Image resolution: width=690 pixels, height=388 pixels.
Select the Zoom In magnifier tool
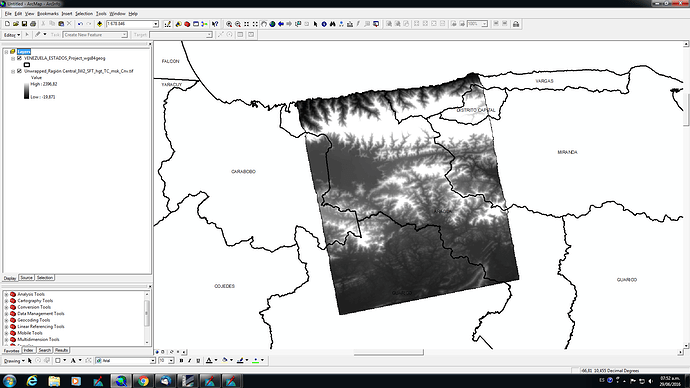tap(229, 24)
